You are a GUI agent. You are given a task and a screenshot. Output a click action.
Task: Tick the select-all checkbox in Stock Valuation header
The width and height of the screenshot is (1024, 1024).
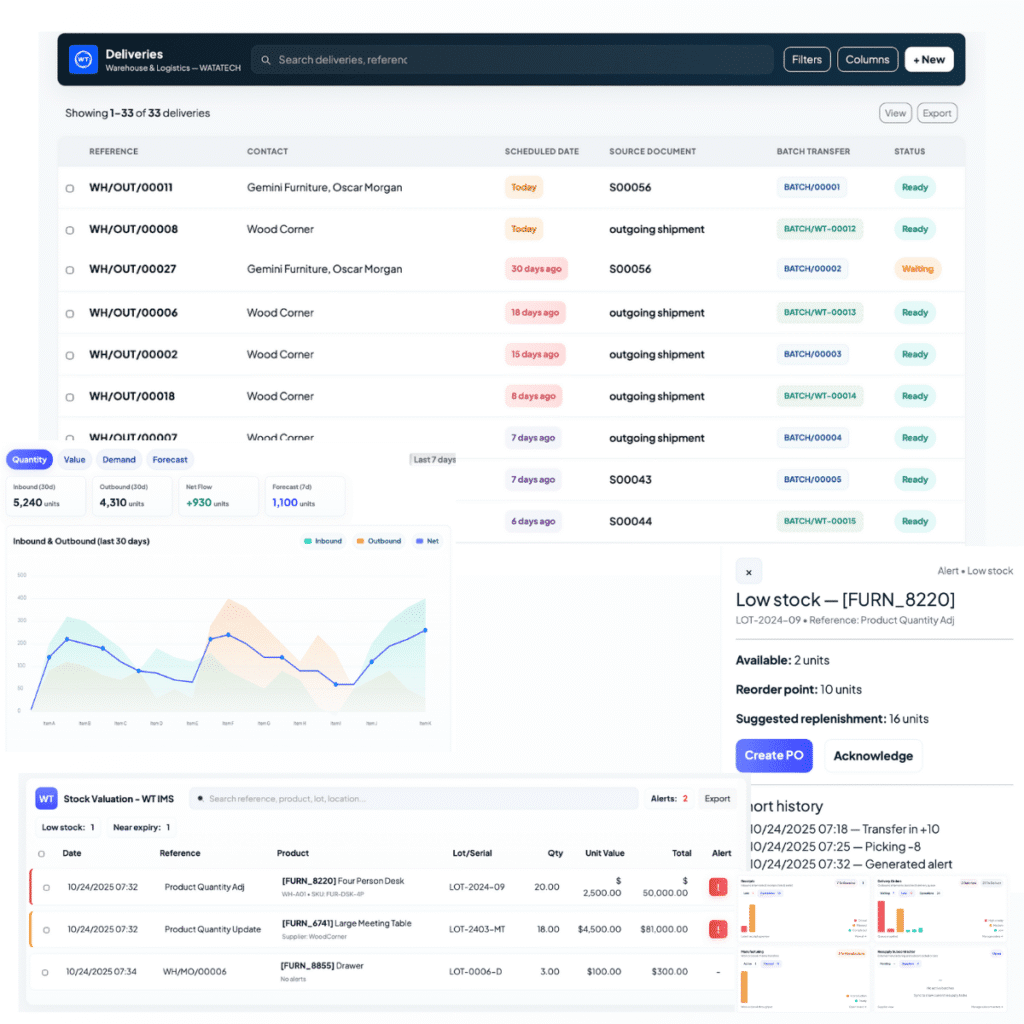coord(41,854)
